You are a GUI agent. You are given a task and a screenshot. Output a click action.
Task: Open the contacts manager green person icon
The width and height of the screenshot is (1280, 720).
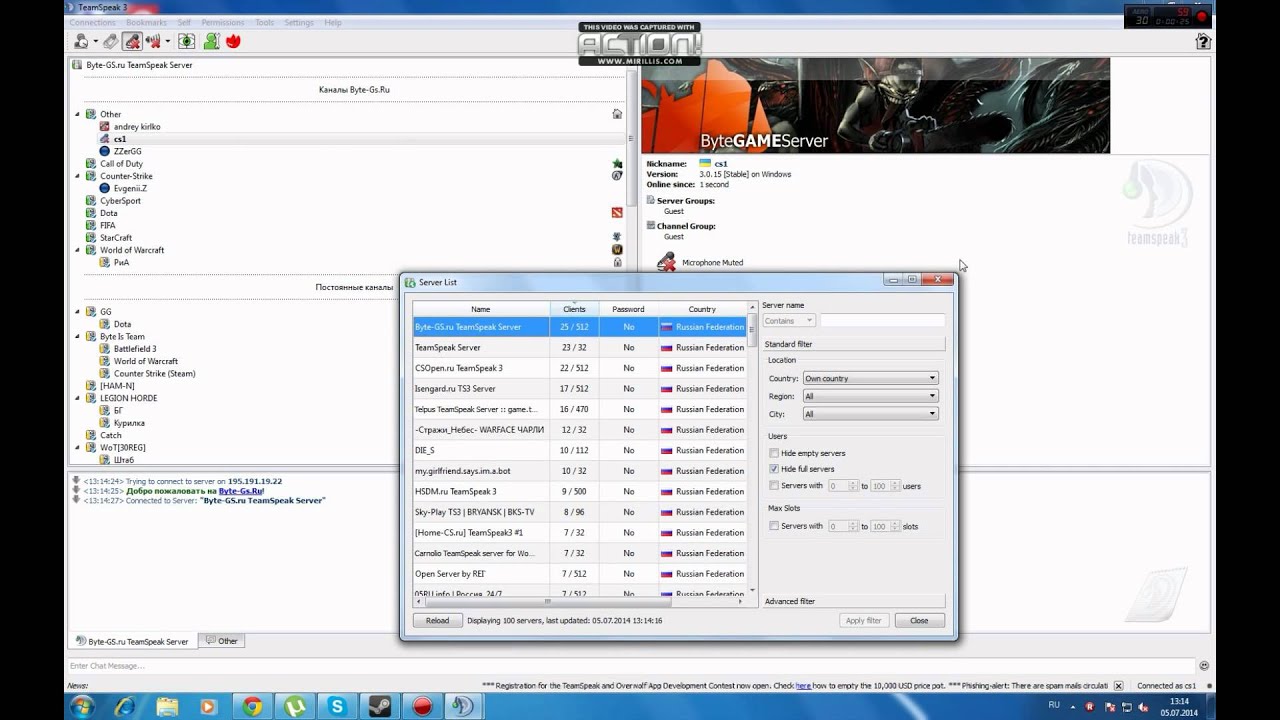point(212,41)
